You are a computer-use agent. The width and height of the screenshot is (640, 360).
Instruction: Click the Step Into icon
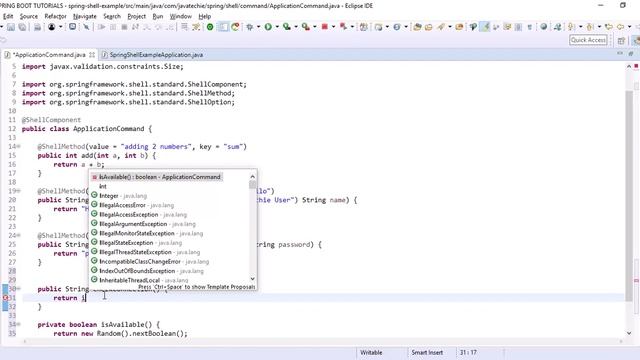pos(147,27)
